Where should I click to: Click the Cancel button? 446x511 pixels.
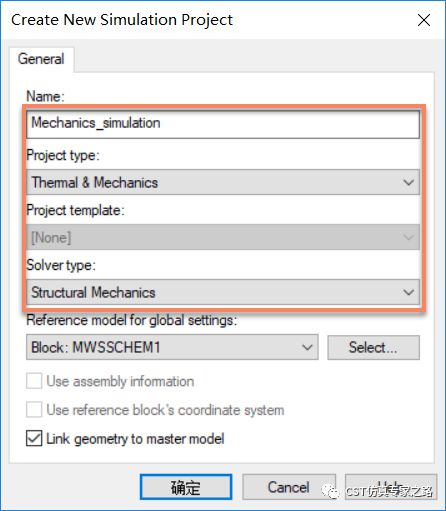(x=289, y=487)
